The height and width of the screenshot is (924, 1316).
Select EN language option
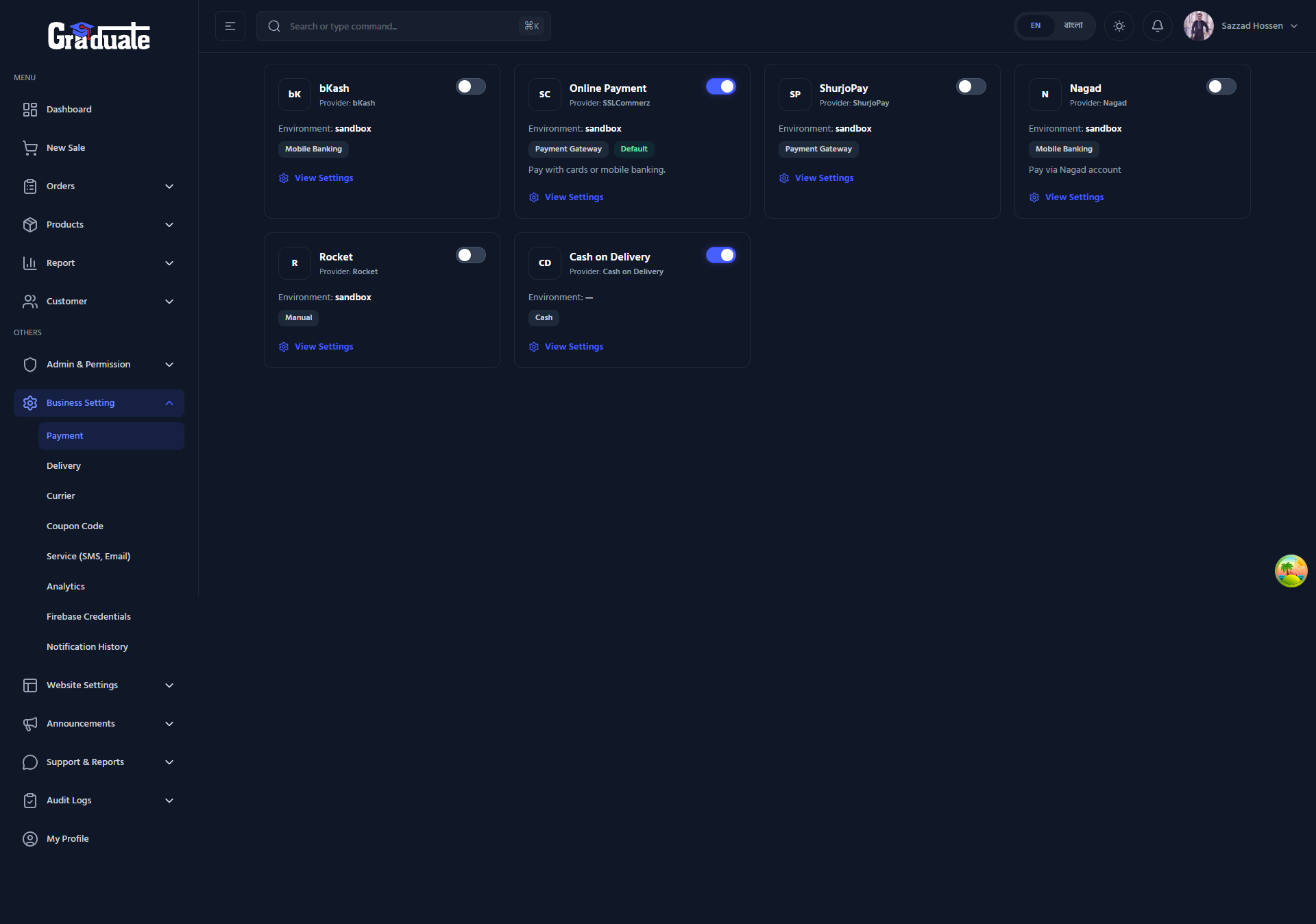pos(1036,26)
